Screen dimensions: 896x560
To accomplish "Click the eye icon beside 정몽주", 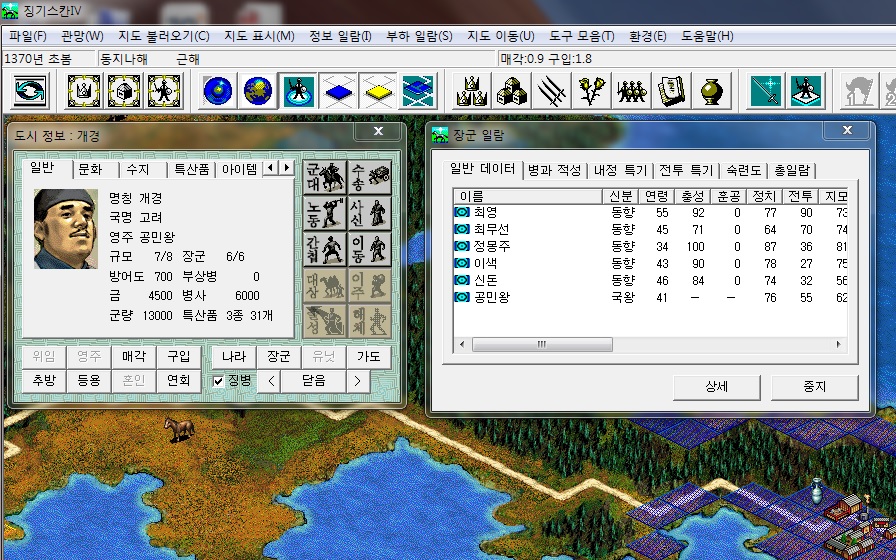I will coord(462,246).
